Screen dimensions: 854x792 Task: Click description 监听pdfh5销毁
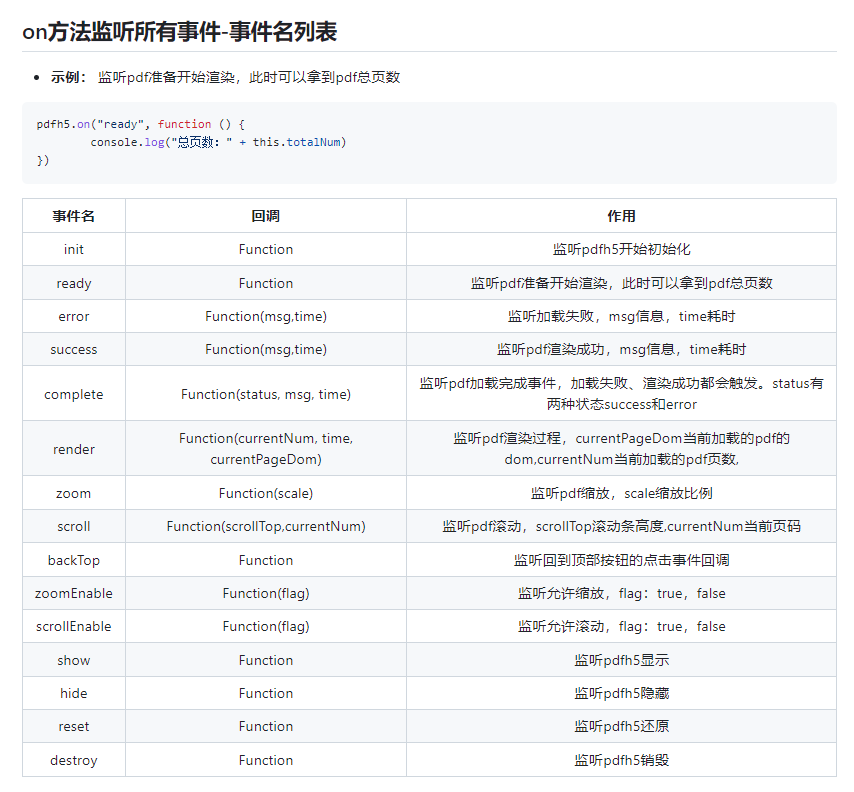pyautogui.click(x=621, y=760)
